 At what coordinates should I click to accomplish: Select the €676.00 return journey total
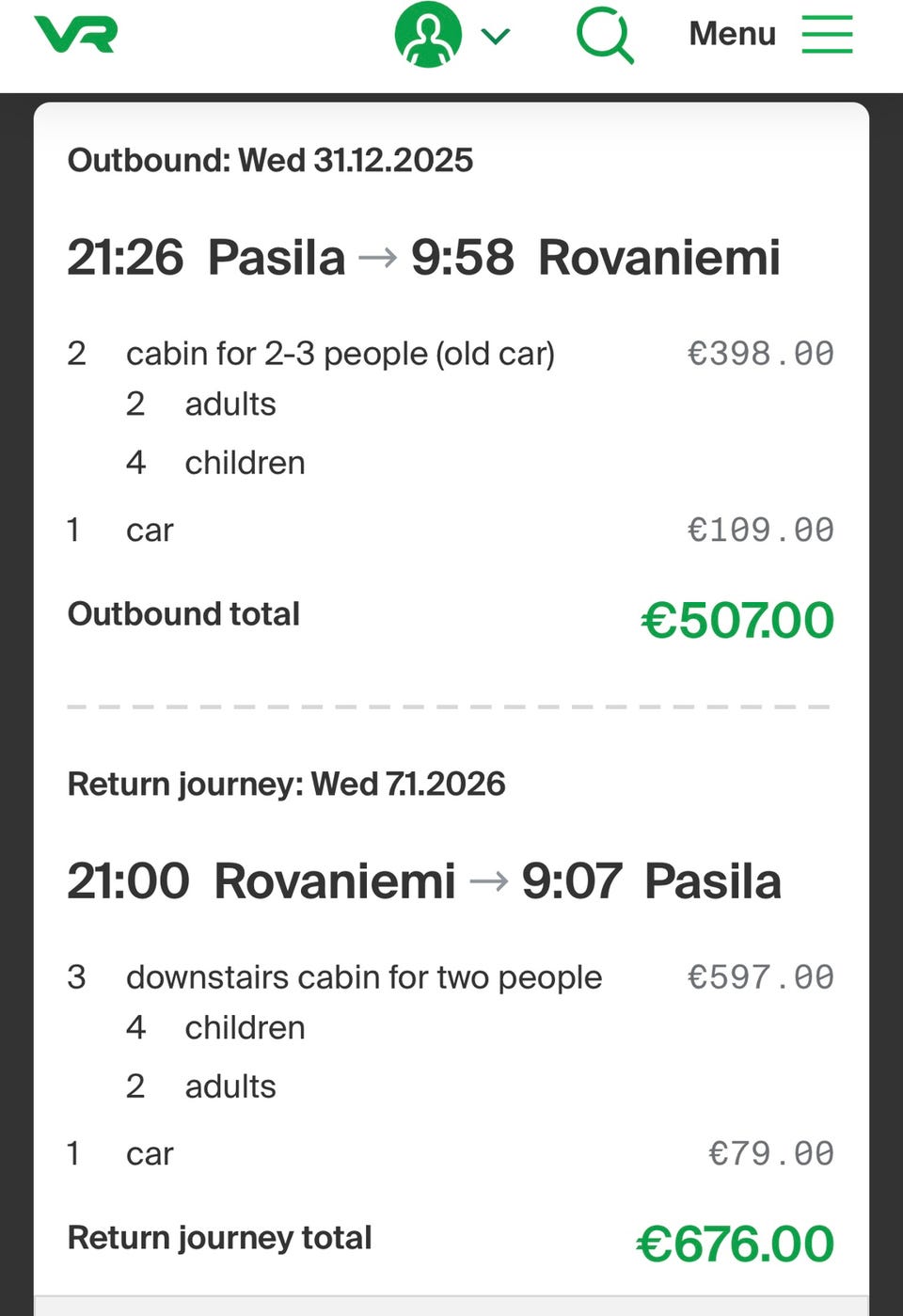click(735, 1244)
